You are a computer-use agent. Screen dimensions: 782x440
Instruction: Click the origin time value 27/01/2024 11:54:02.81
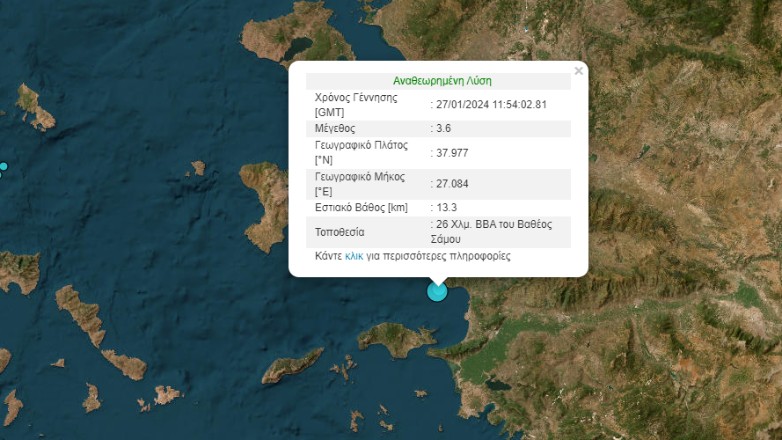point(491,104)
